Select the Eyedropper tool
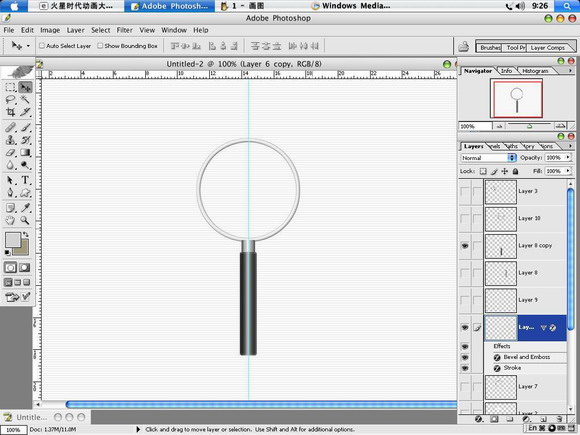Viewport: 580px width, 435px height. (x=25, y=208)
